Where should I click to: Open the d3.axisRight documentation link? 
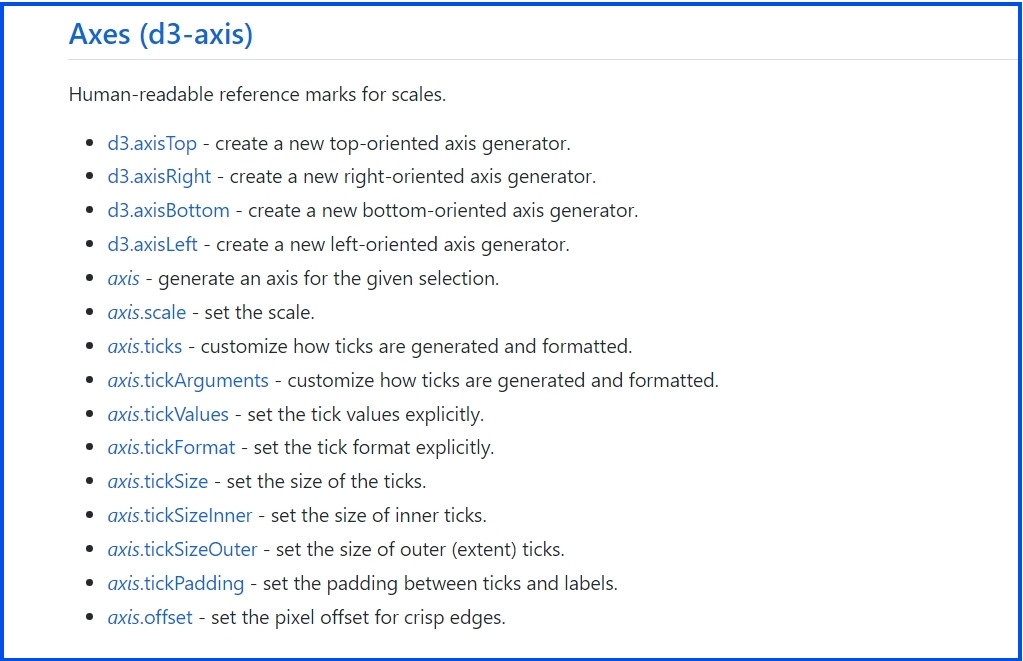point(159,177)
